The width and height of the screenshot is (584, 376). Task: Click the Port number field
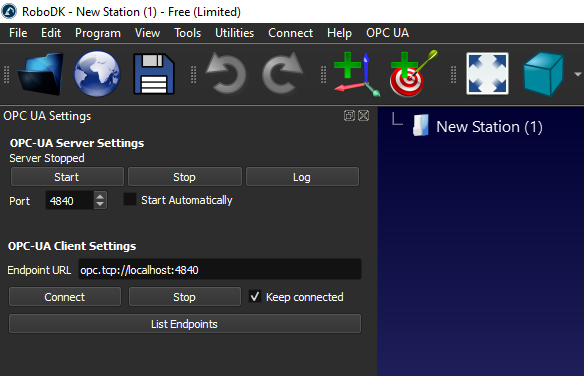pos(69,201)
